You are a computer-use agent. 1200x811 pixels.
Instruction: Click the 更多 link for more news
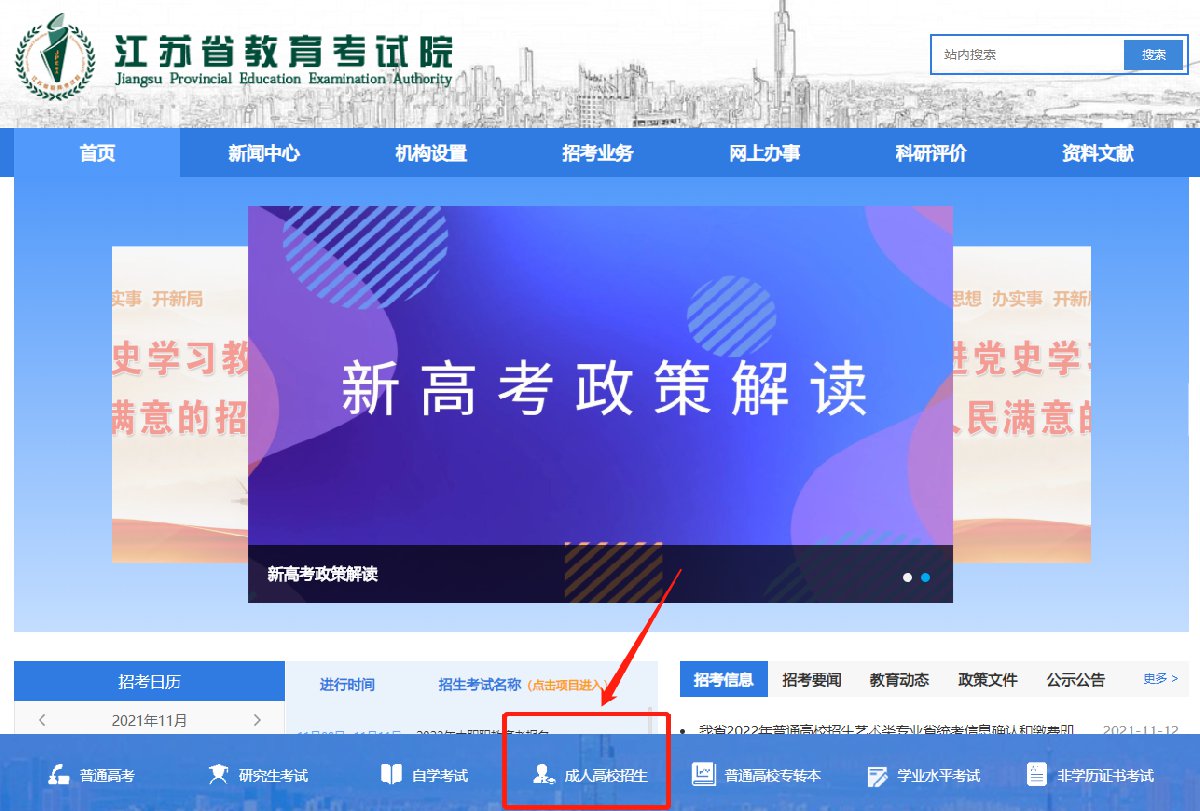click(x=1160, y=679)
